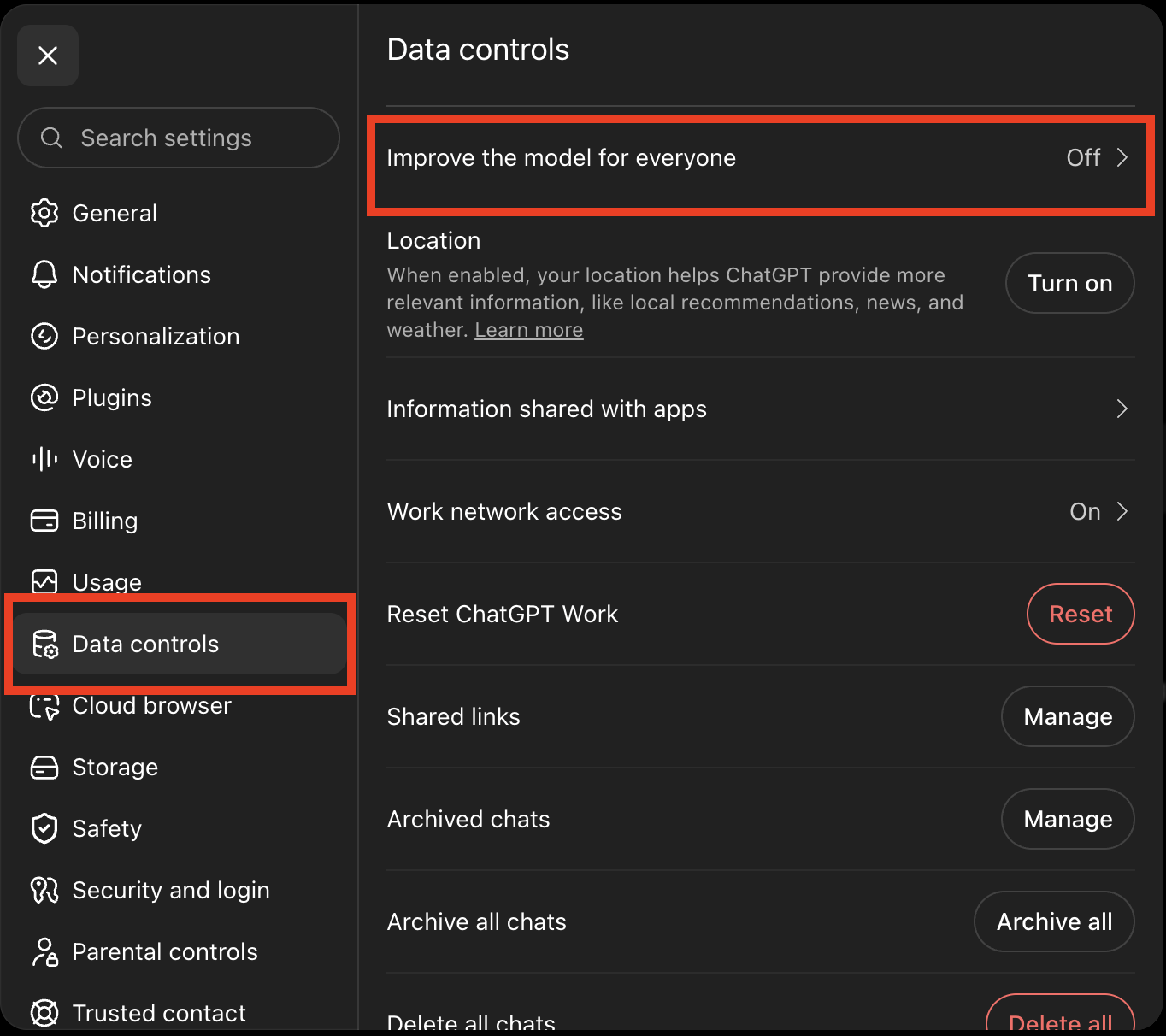Open Information shared with apps row

[x=761, y=409]
